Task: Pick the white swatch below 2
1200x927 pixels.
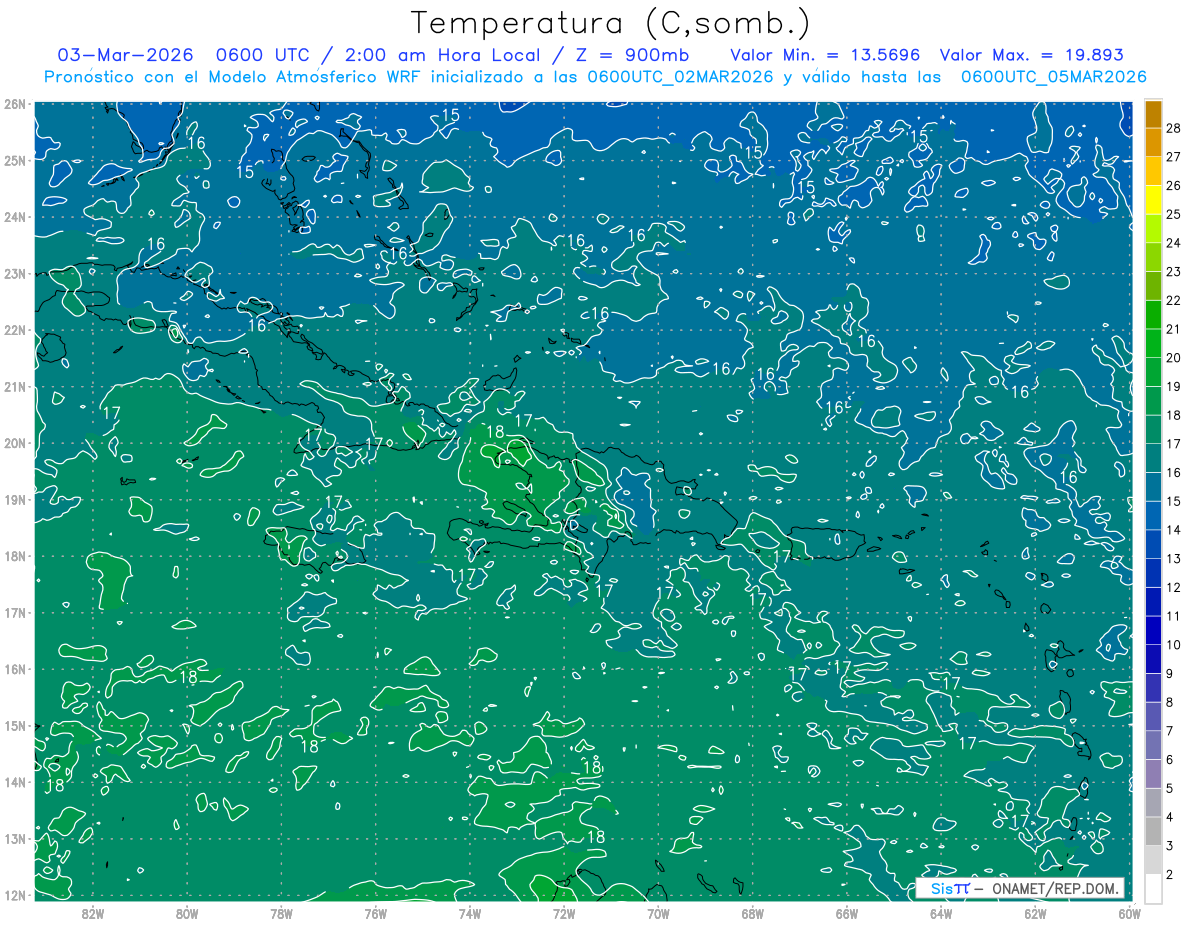Action: tap(1153, 888)
